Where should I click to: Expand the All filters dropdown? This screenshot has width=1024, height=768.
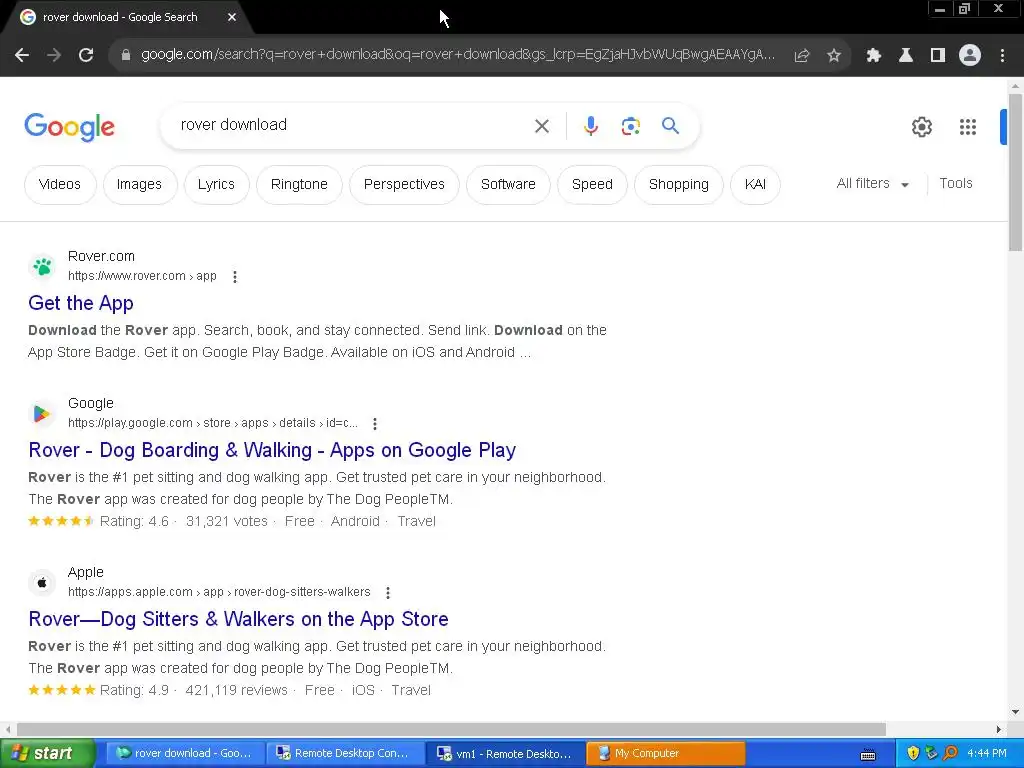(x=873, y=184)
